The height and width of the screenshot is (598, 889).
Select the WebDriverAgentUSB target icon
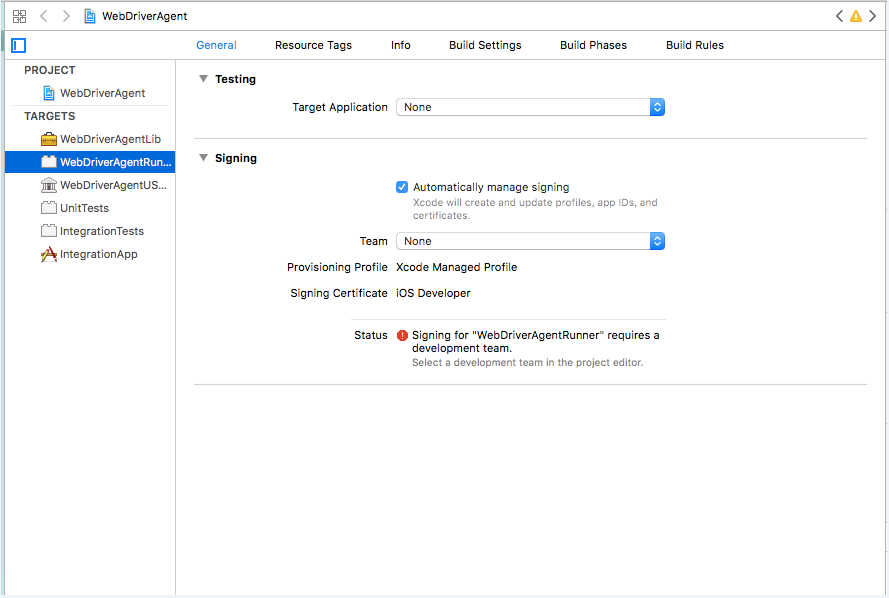pyautogui.click(x=49, y=185)
